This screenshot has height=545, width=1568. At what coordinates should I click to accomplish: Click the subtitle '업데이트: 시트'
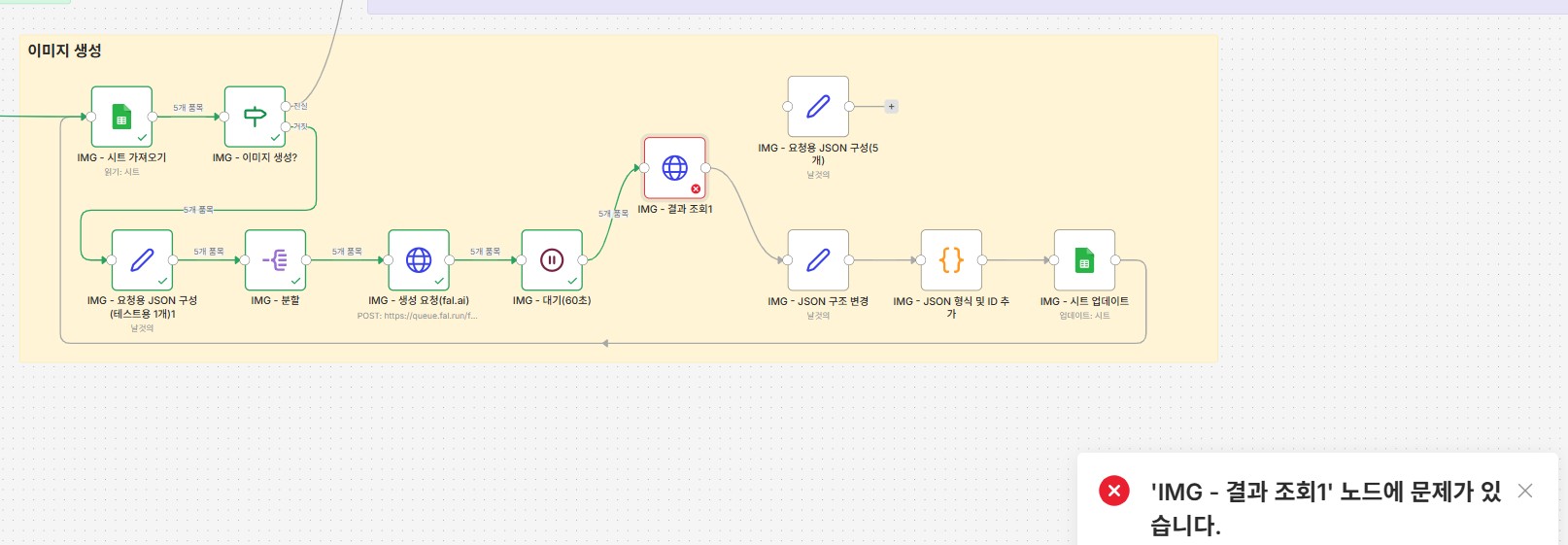[x=1084, y=316]
